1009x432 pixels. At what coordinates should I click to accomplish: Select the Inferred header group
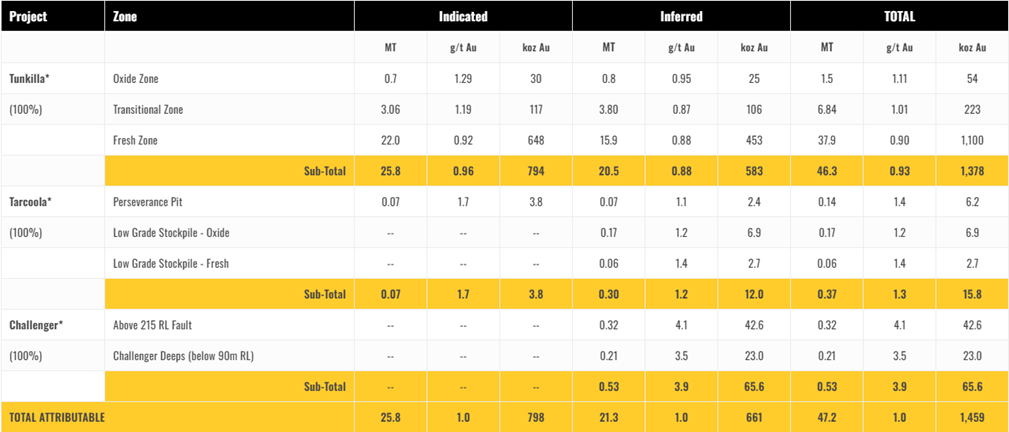(681, 17)
